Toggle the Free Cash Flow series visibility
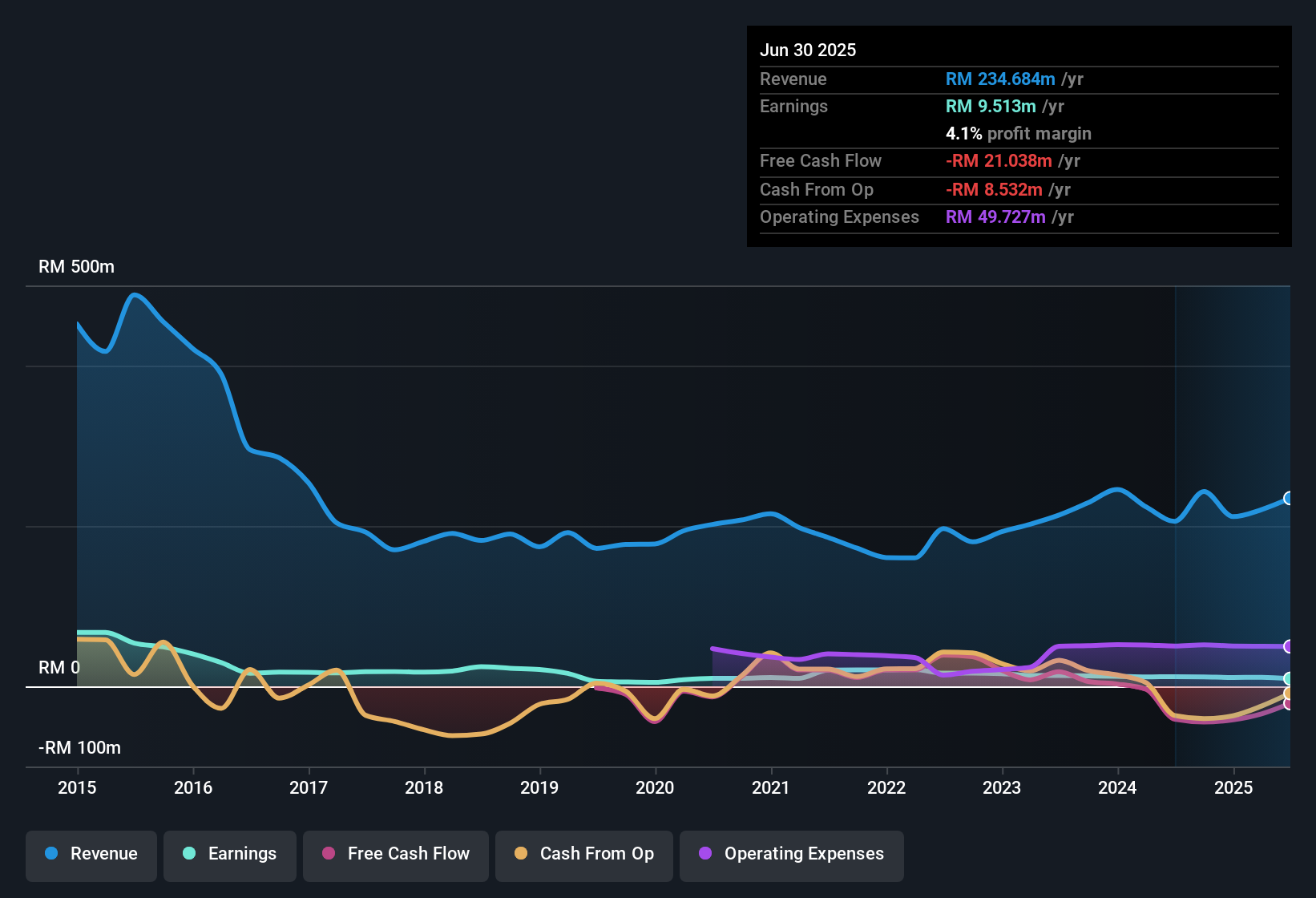The width and height of the screenshot is (1316, 898). (395, 854)
